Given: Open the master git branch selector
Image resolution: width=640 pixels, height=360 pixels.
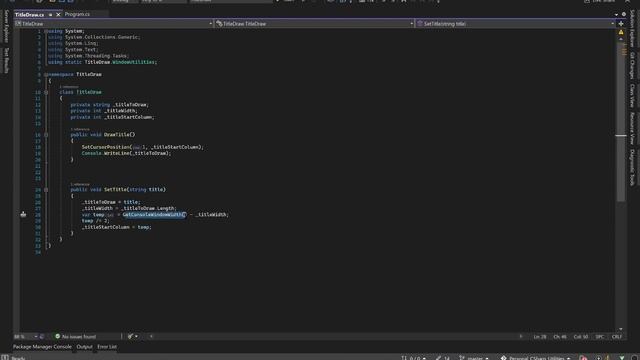Looking at the screenshot, I should 474,358.
